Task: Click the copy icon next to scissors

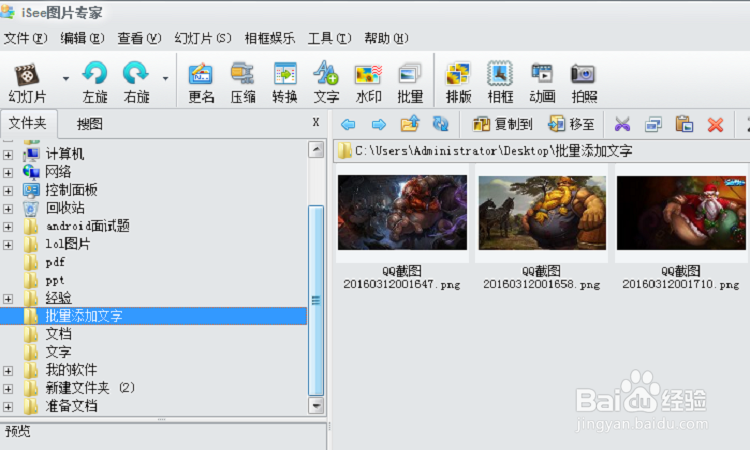Action: pyautogui.click(x=653, y=125)
